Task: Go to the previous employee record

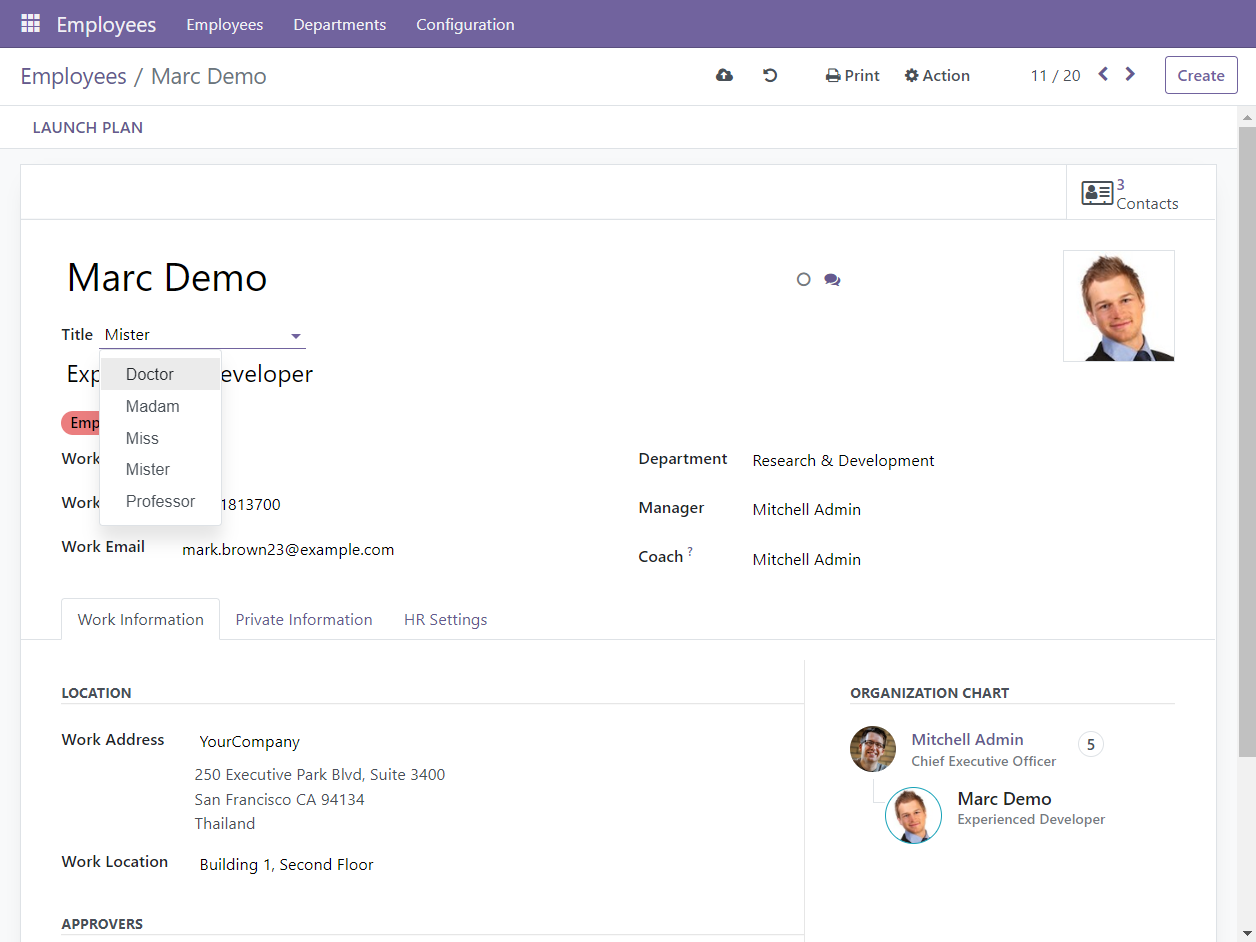Action: click(x=1101, y=73)
